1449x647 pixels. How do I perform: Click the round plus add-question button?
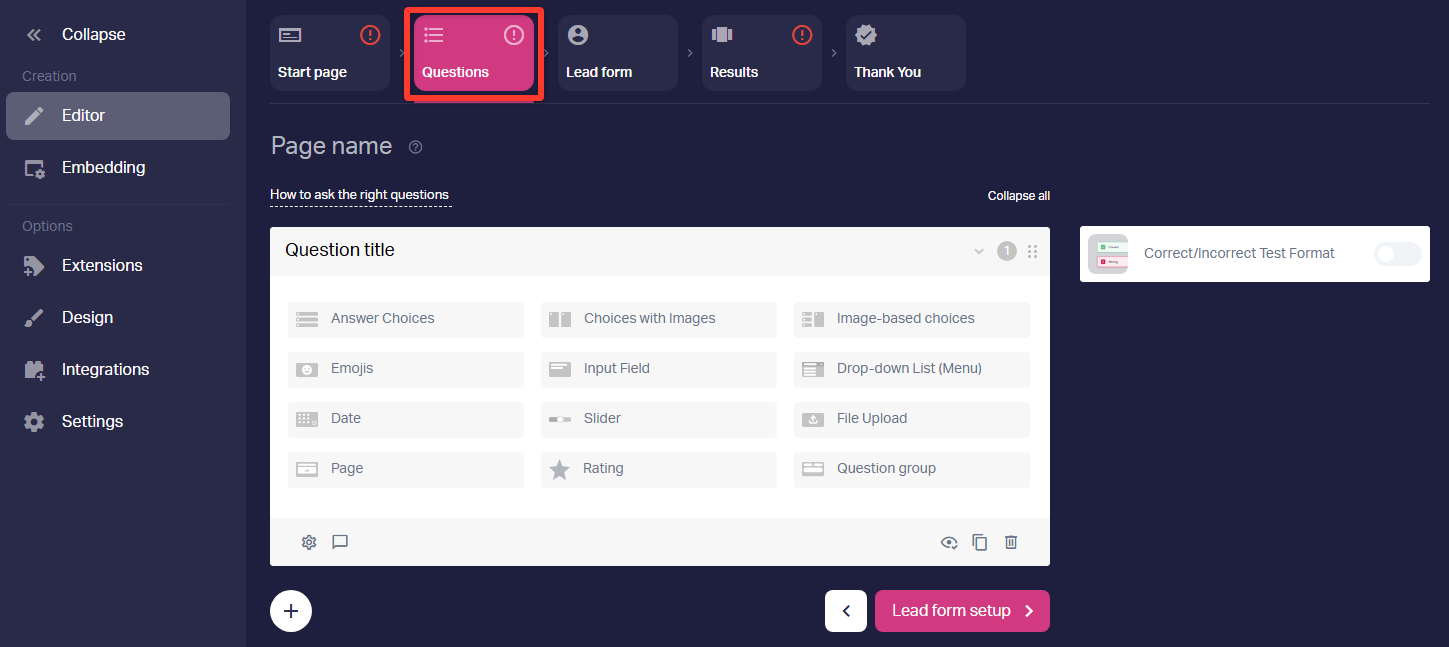tap(291, 611)
